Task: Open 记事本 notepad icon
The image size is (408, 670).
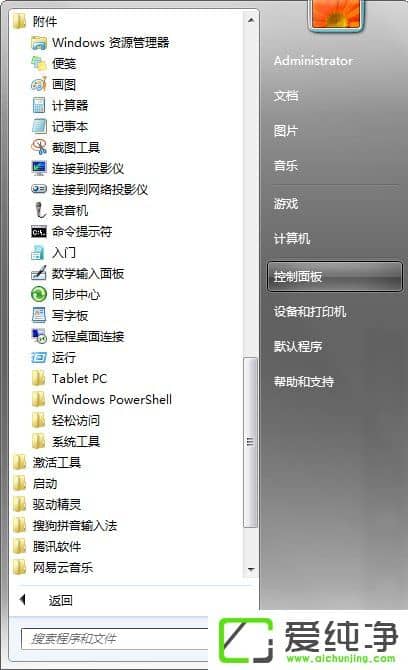Action: [39, 126]
